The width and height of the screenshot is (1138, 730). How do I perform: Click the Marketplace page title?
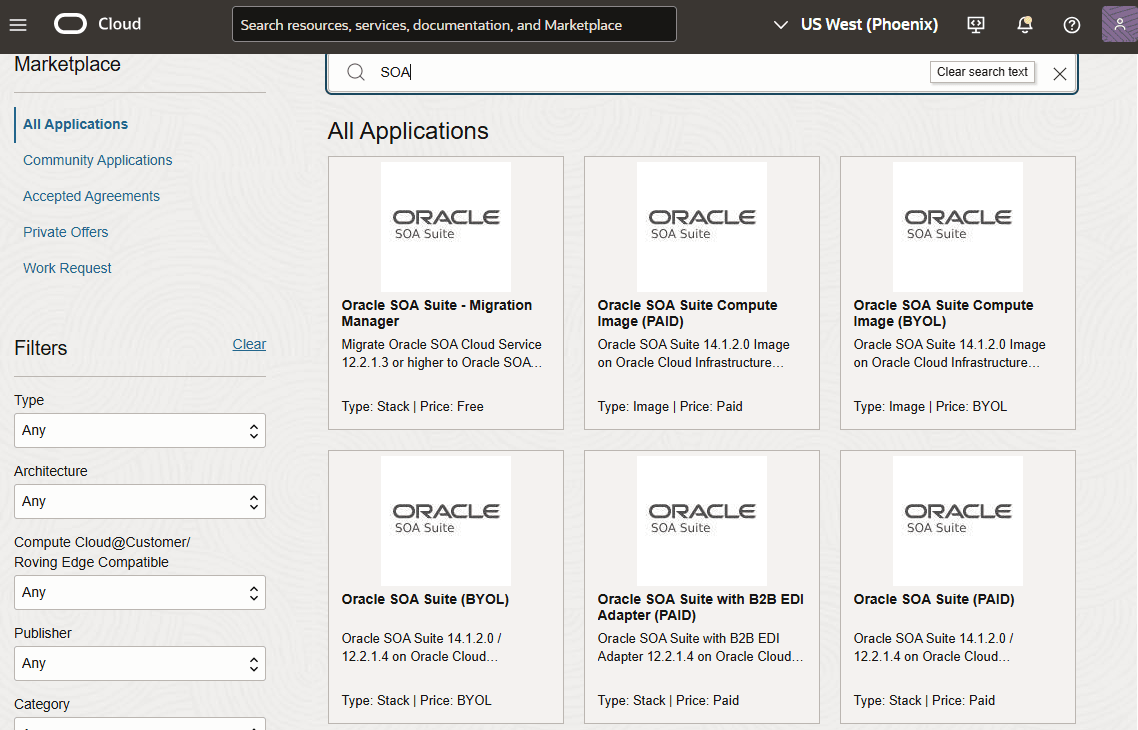(67, 65)
